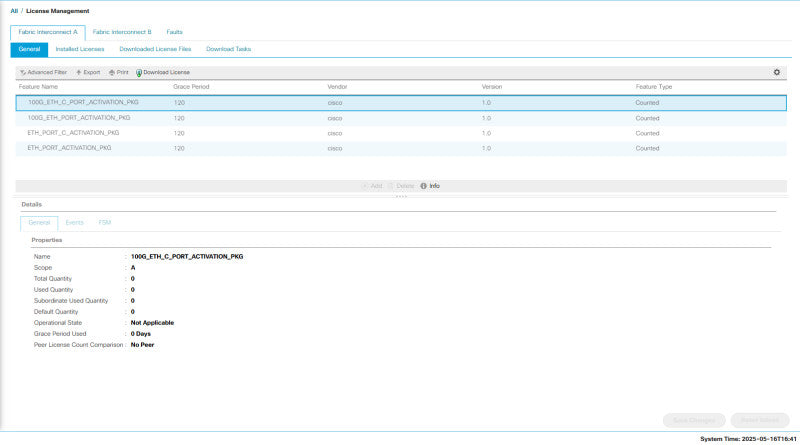This screenshot has width=800, height=445.
Task: Sort by Version column header
Action: (492, 87)
